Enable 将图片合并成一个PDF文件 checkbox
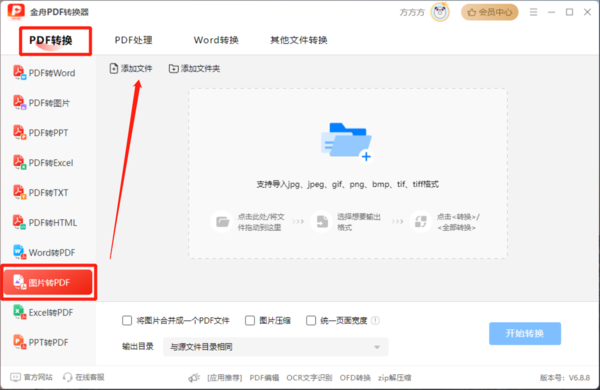Viewport: 600px width, 390px height. (x=127, y=320)
